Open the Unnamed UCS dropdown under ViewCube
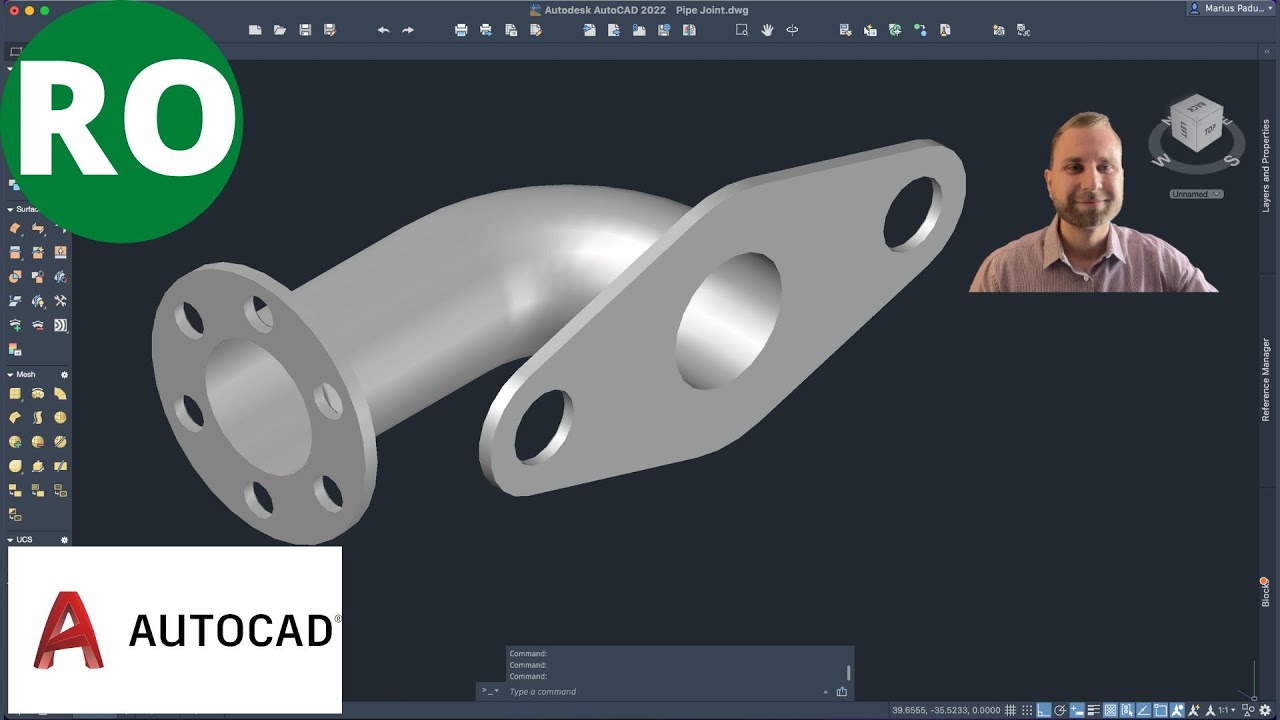The height and width of the screenshot is (720, 1280). (x=1196, y=194)
